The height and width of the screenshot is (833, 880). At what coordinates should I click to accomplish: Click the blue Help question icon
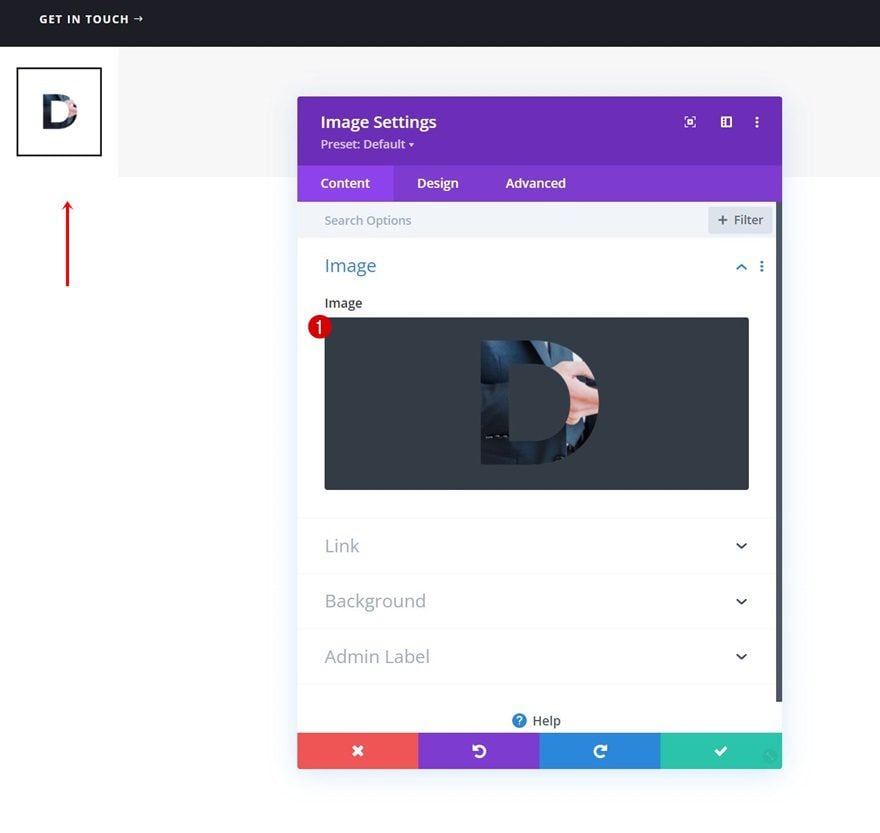point(519,720)
